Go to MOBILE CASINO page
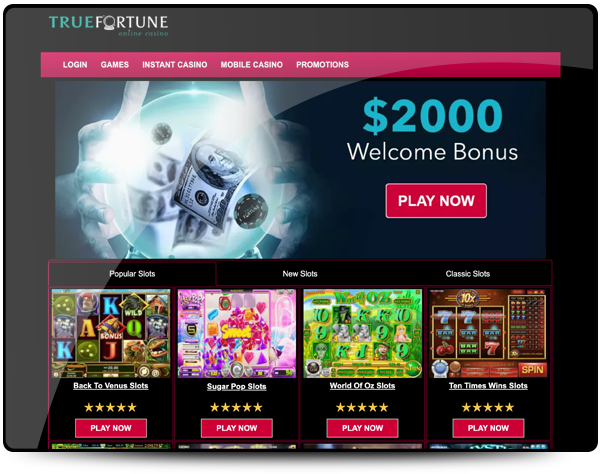Viewport: 600px width, 474px height. pyautogui.click(x=251, y=65)
